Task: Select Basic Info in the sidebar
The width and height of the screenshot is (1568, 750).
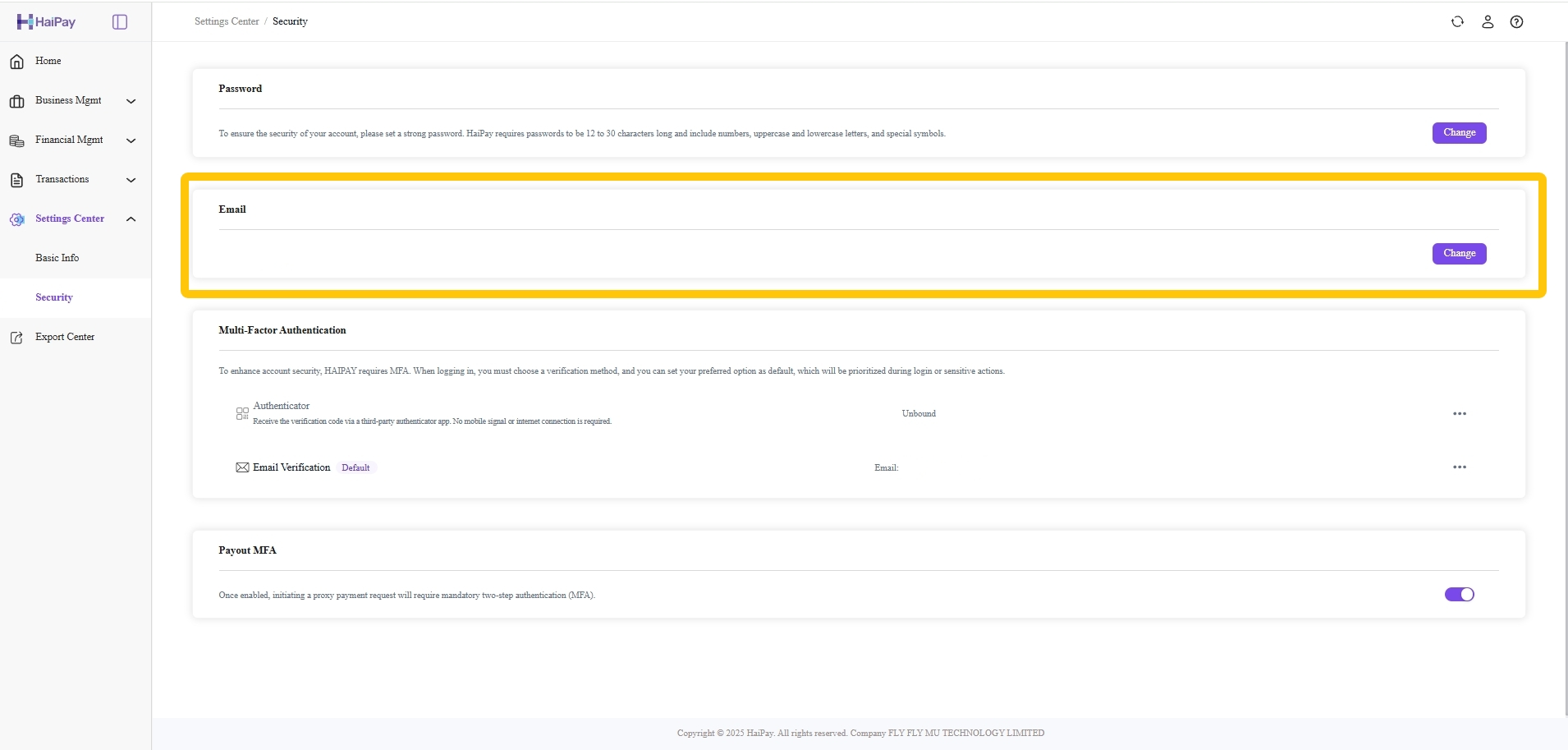Action: tap(56, 257)
